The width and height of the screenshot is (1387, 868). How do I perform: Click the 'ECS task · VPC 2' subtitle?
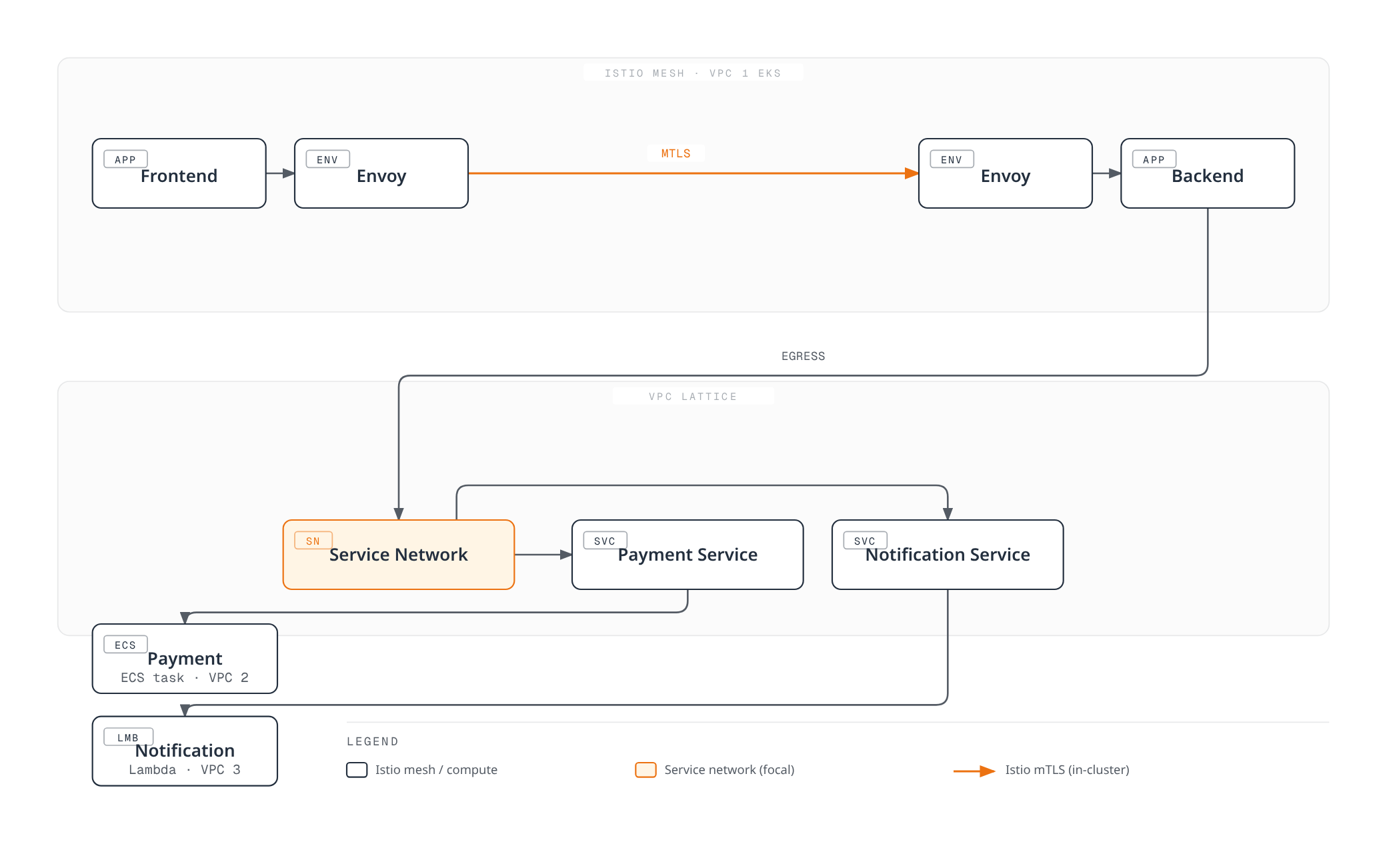point(185,677)
